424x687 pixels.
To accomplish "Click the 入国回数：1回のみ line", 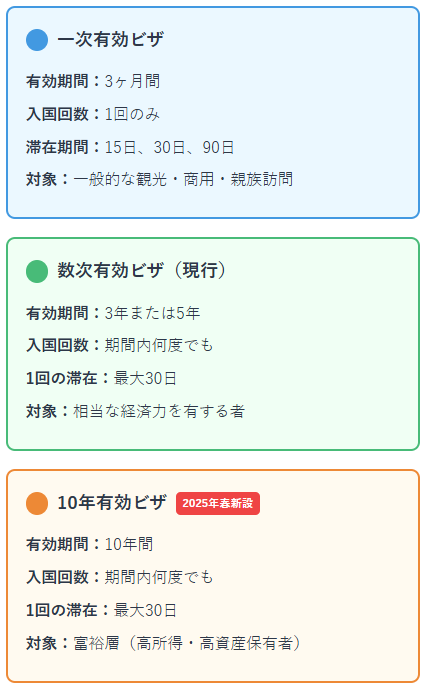I will click(x=93, y=114).
